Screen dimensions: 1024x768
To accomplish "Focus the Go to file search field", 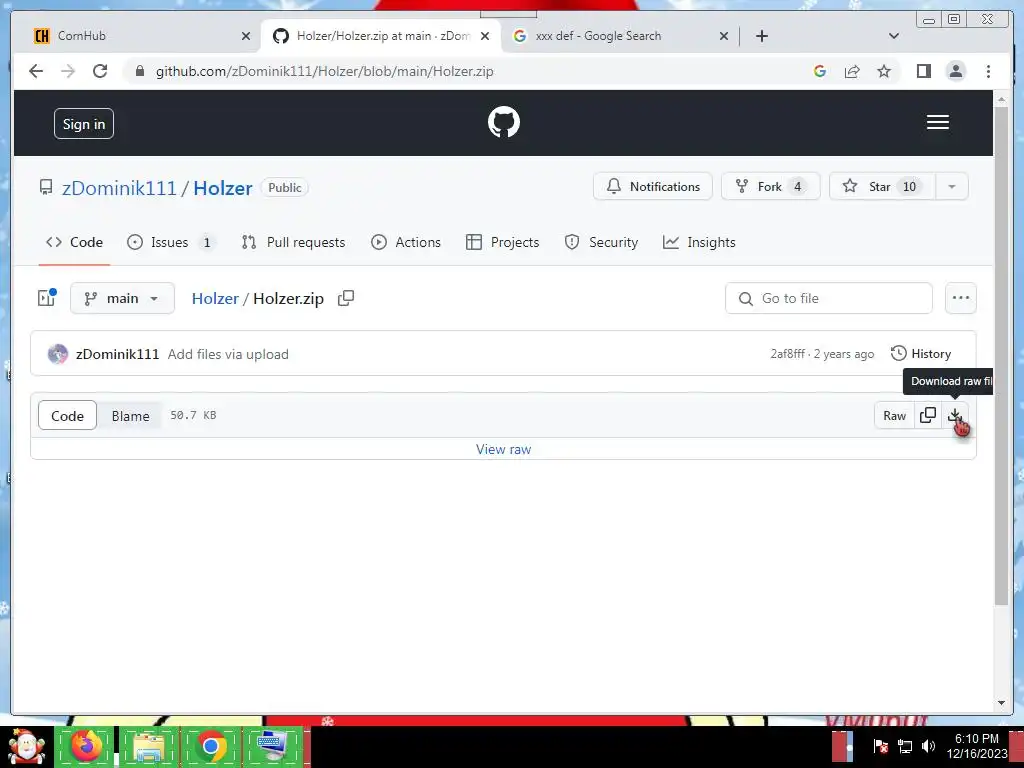I will [829, 298].
